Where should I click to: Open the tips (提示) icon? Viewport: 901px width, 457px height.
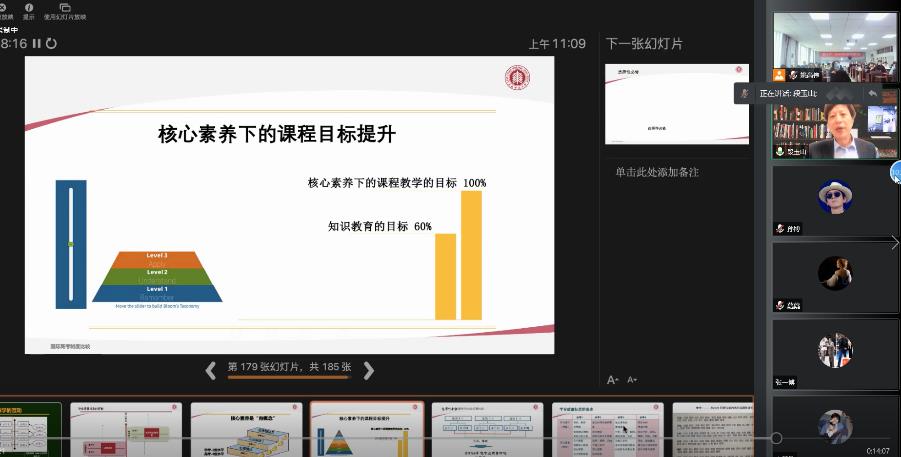pos(29,8)
